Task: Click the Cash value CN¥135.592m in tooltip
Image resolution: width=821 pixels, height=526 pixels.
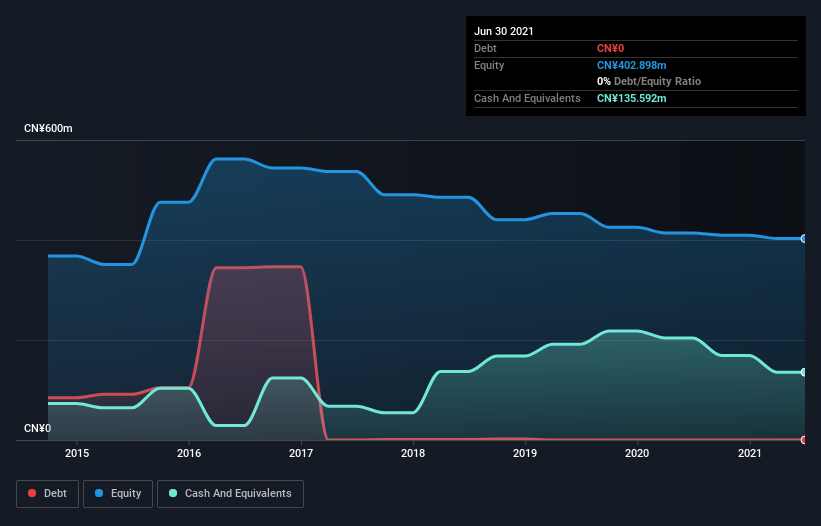Action: click(631, 98)
